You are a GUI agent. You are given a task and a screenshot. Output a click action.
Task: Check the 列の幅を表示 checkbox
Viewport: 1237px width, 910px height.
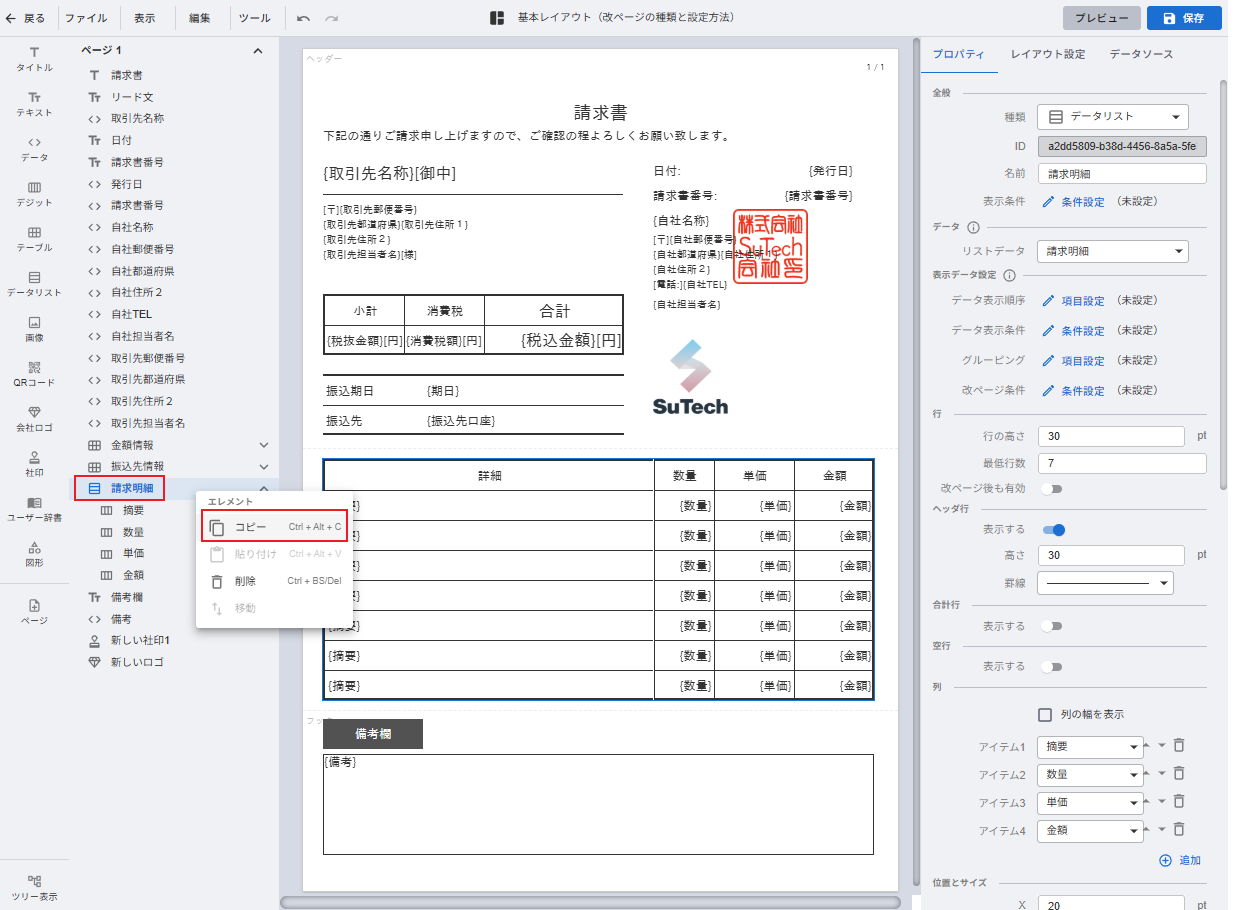click(x=1045, y=715)
